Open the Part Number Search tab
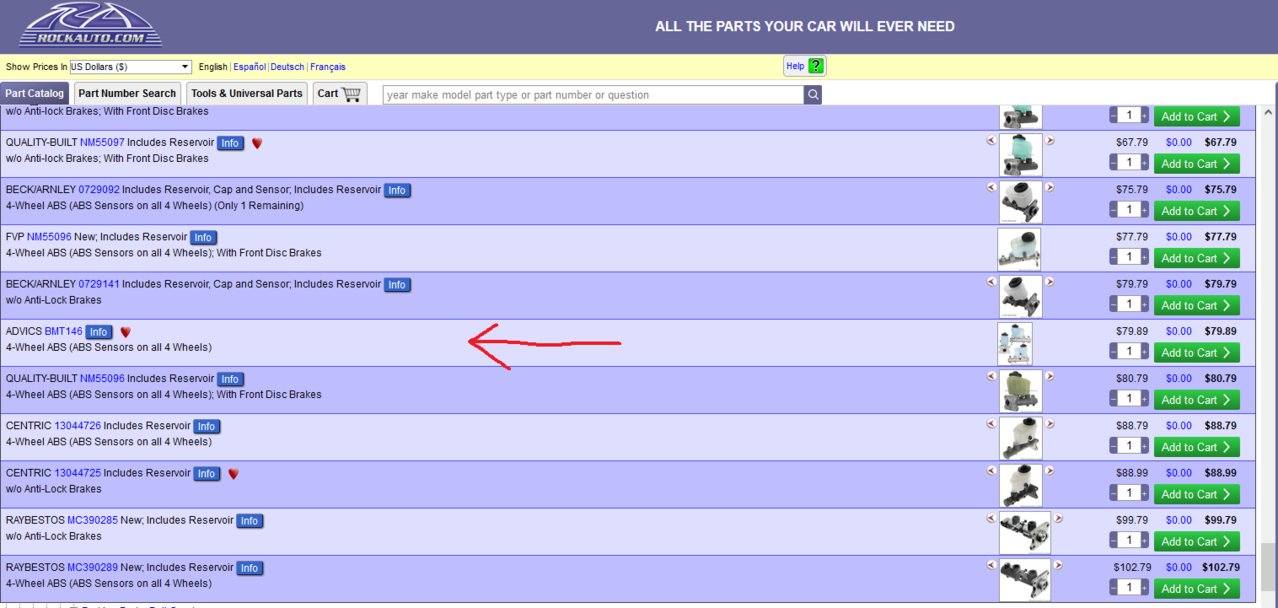This screenshot has height=608, width=1278. click(x=127, y=93)
